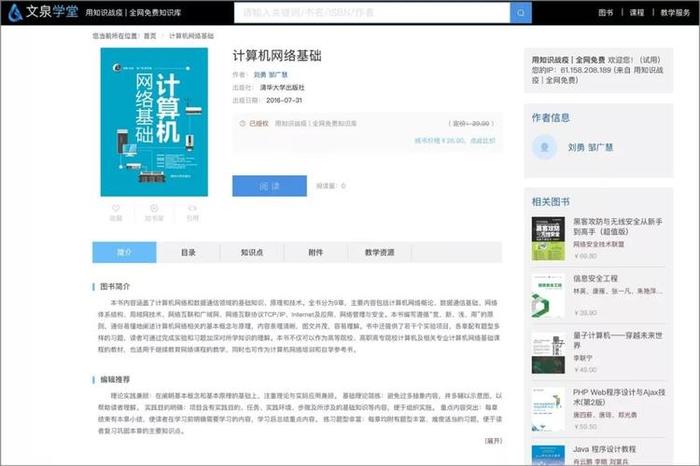Click the 编辑推荐 section heading
The height and width of the screenshot is (466, 700).
115,379
